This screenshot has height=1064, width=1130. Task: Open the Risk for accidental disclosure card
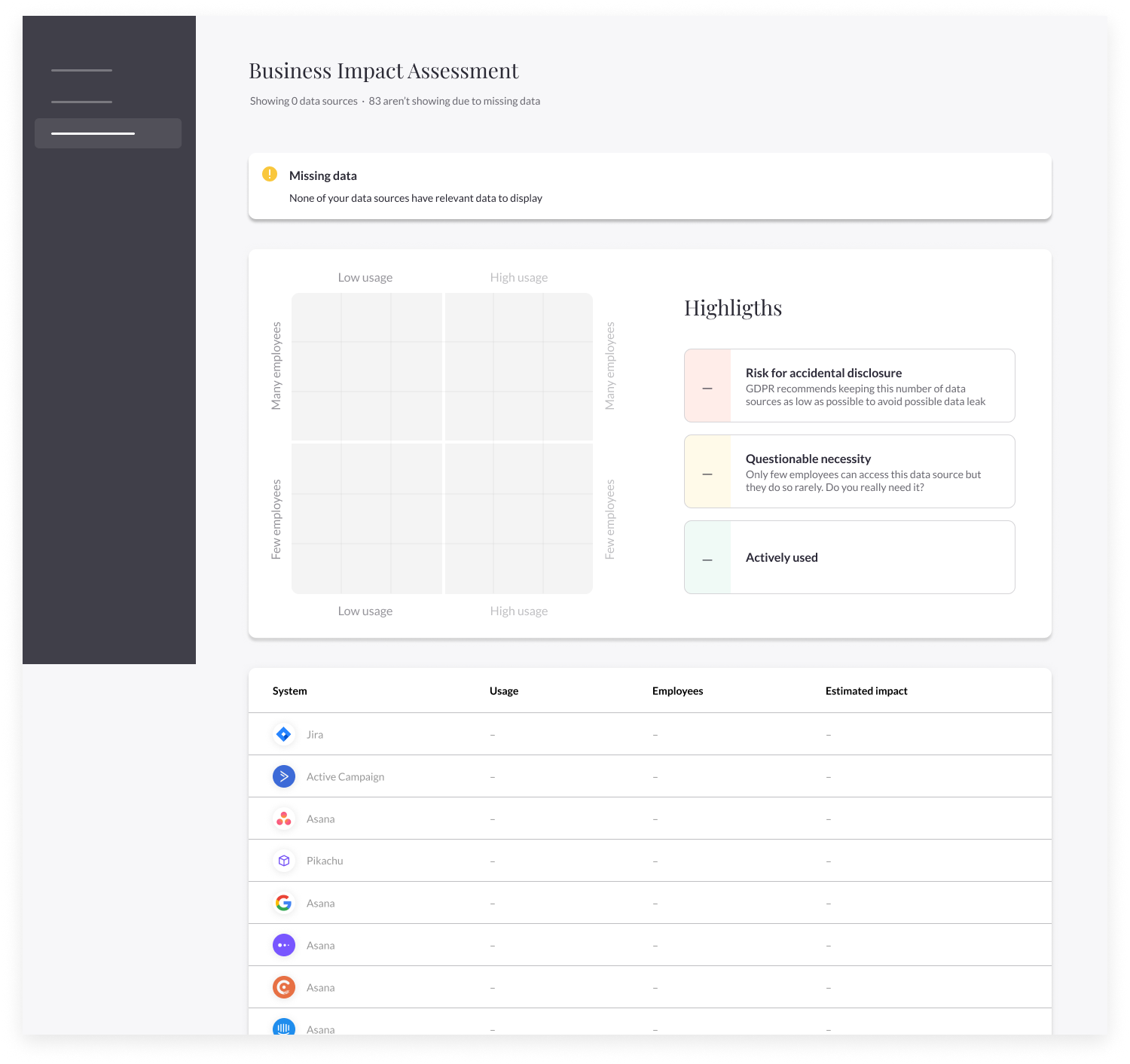pos(850,386)
